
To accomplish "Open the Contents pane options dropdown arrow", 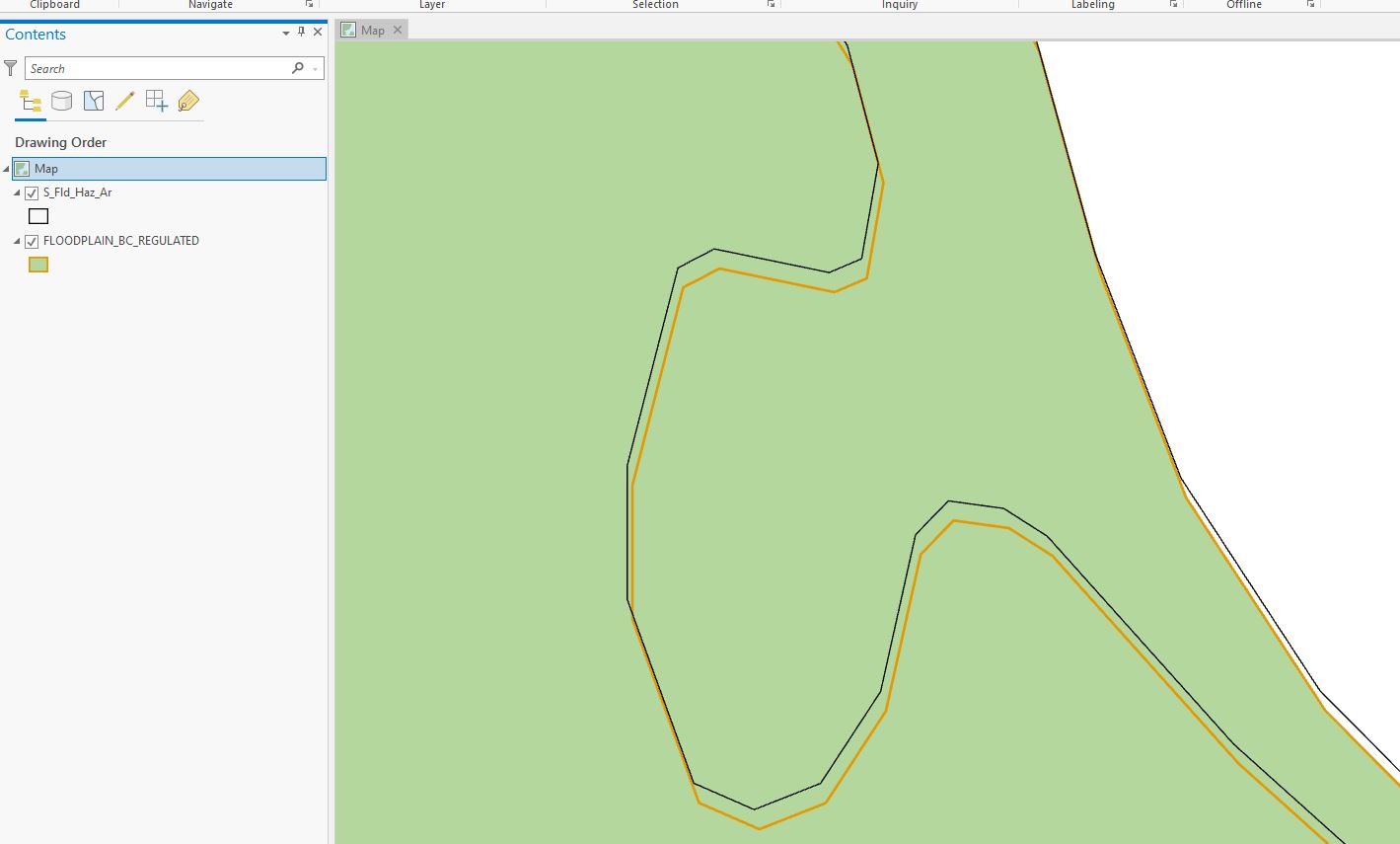I will pos(285,32).
